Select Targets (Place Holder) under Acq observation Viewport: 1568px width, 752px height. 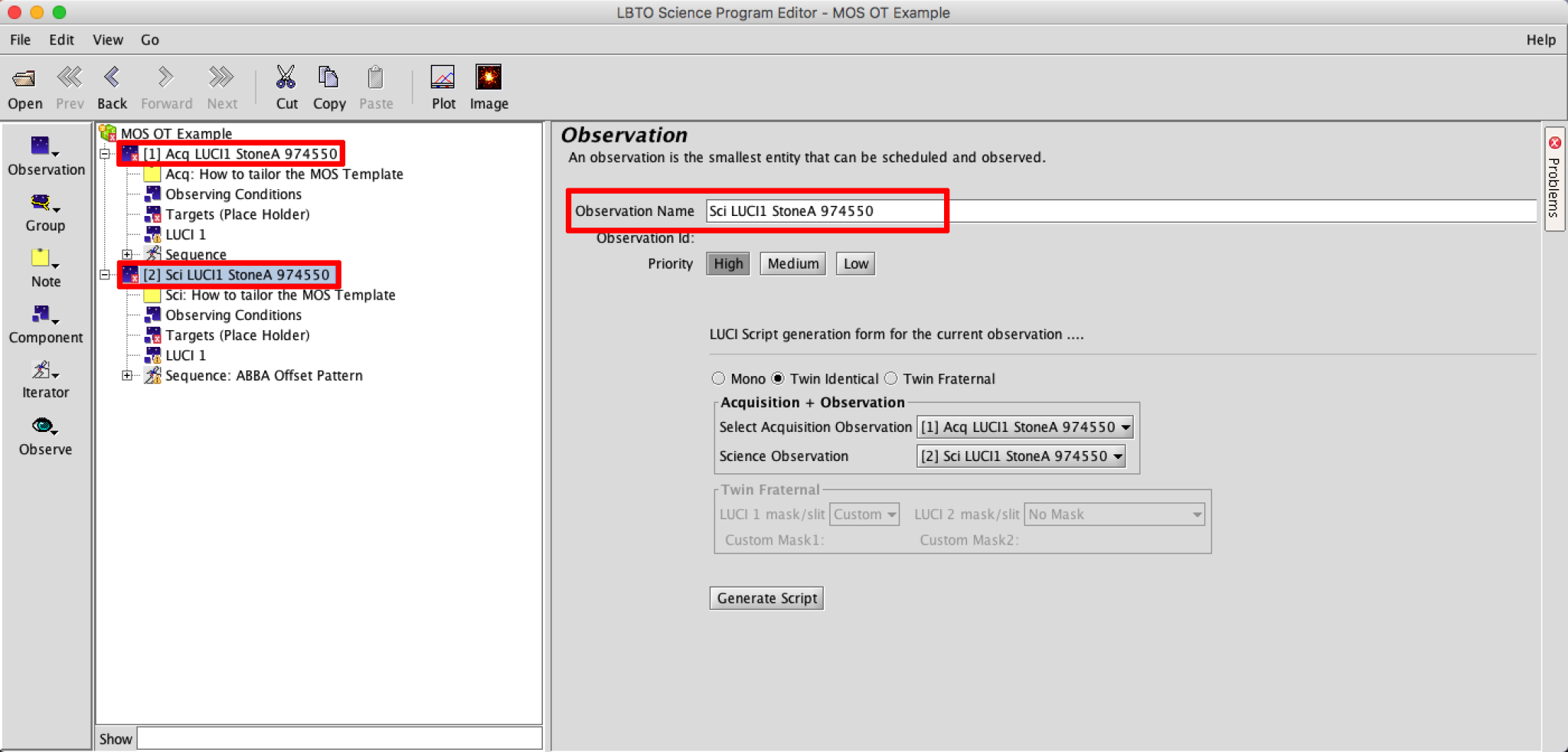[237, 214]
